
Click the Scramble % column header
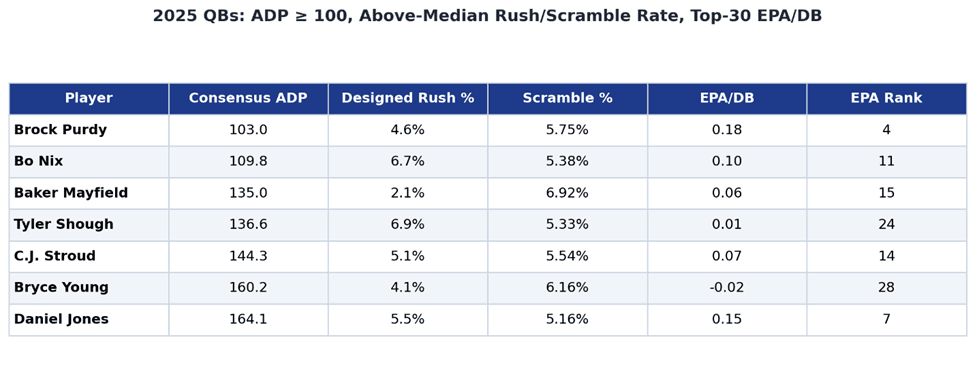567,98
